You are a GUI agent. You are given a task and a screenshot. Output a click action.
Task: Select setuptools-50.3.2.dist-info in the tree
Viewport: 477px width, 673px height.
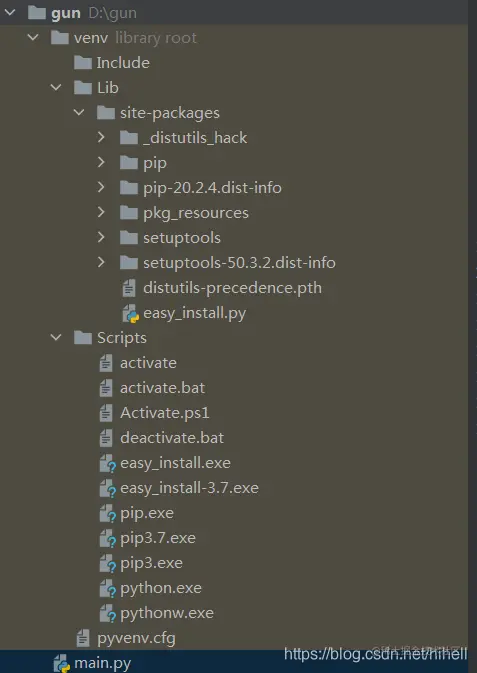click(x=240, y=263)
